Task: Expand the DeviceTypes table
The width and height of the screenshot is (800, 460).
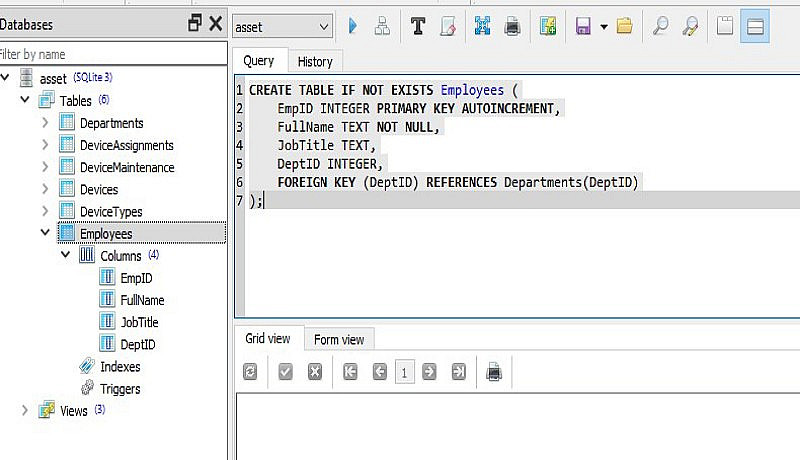Action: point(45,211)
